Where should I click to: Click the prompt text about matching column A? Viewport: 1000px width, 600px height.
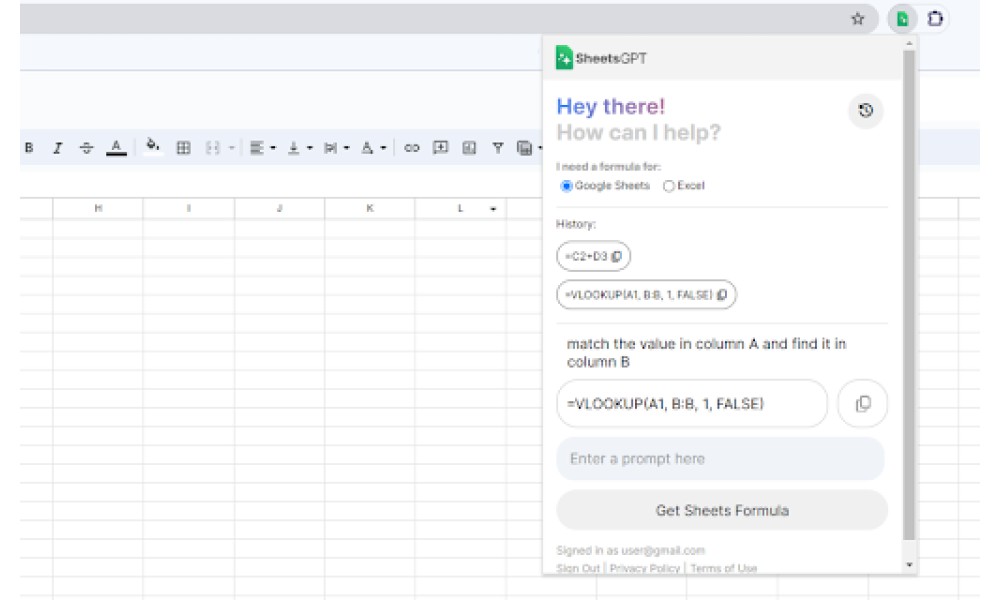tap(706, 353)
